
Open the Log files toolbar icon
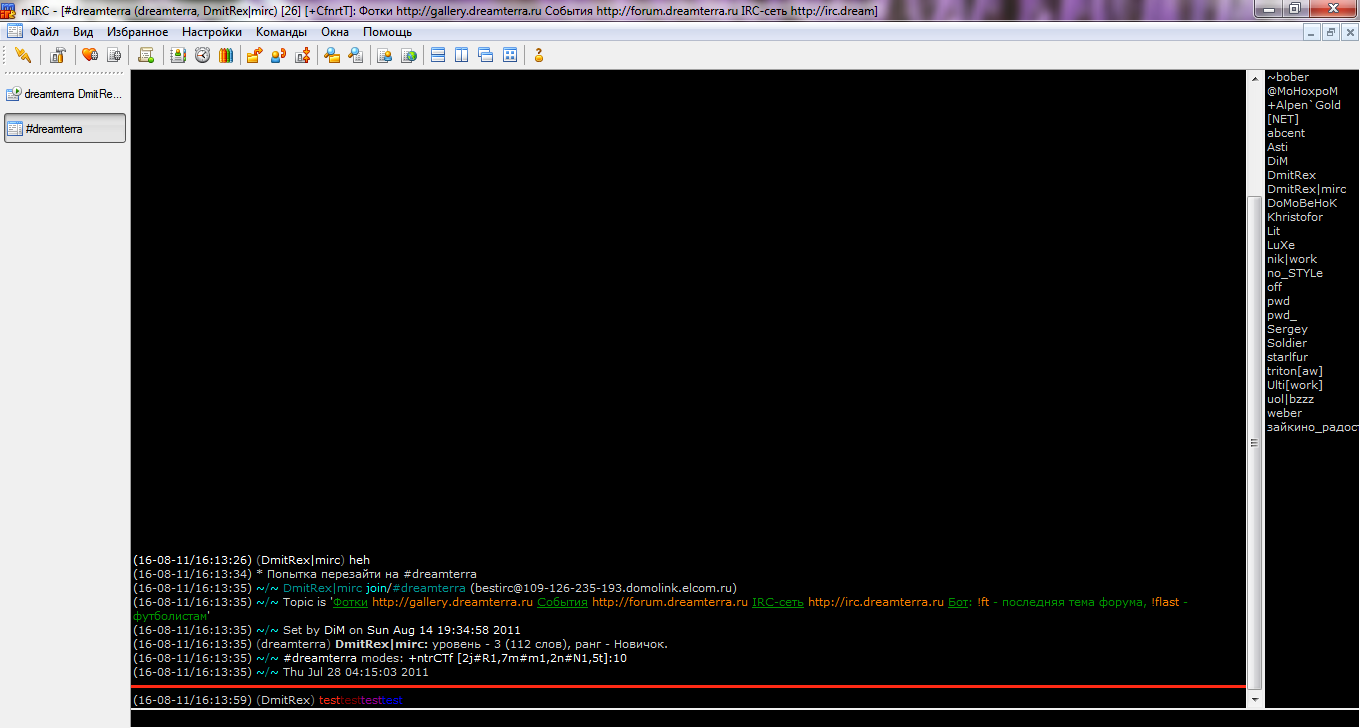(x=355, y=55)
